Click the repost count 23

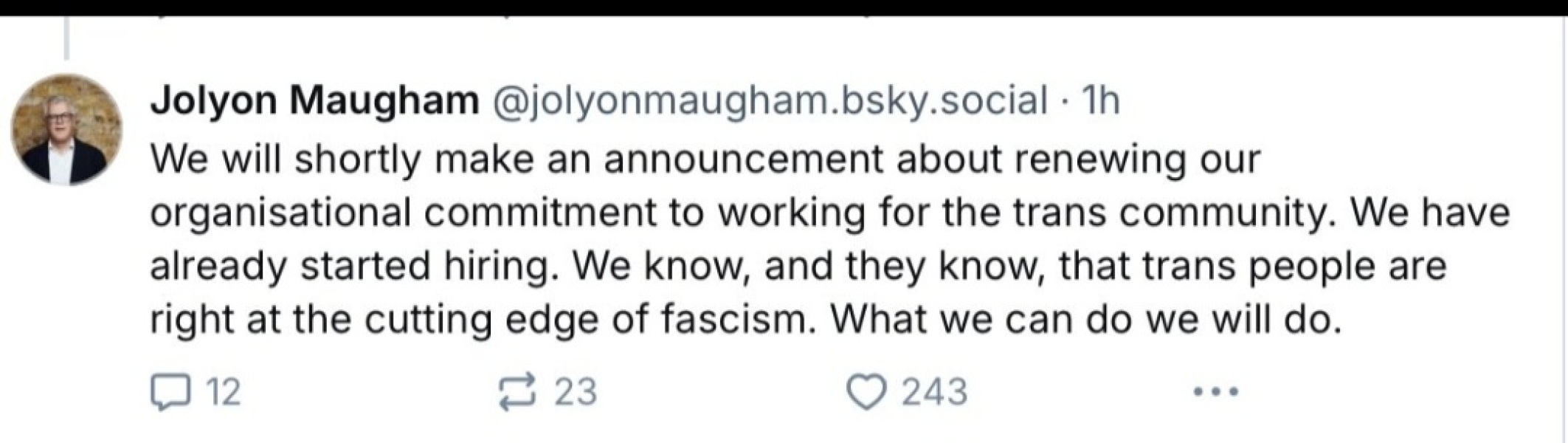[576, 392]
